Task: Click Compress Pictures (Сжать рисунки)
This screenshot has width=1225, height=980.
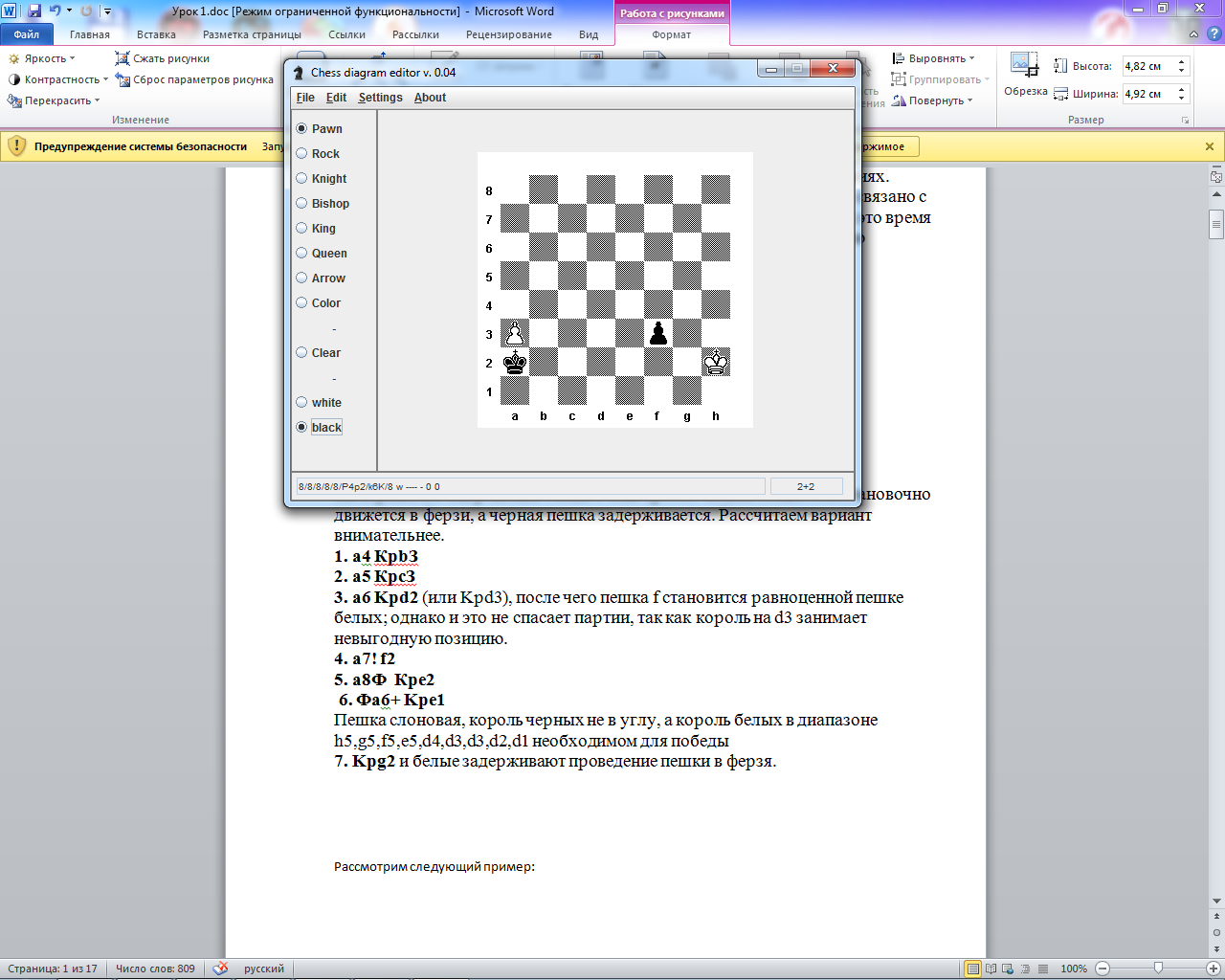Action: tap(163, 58)
